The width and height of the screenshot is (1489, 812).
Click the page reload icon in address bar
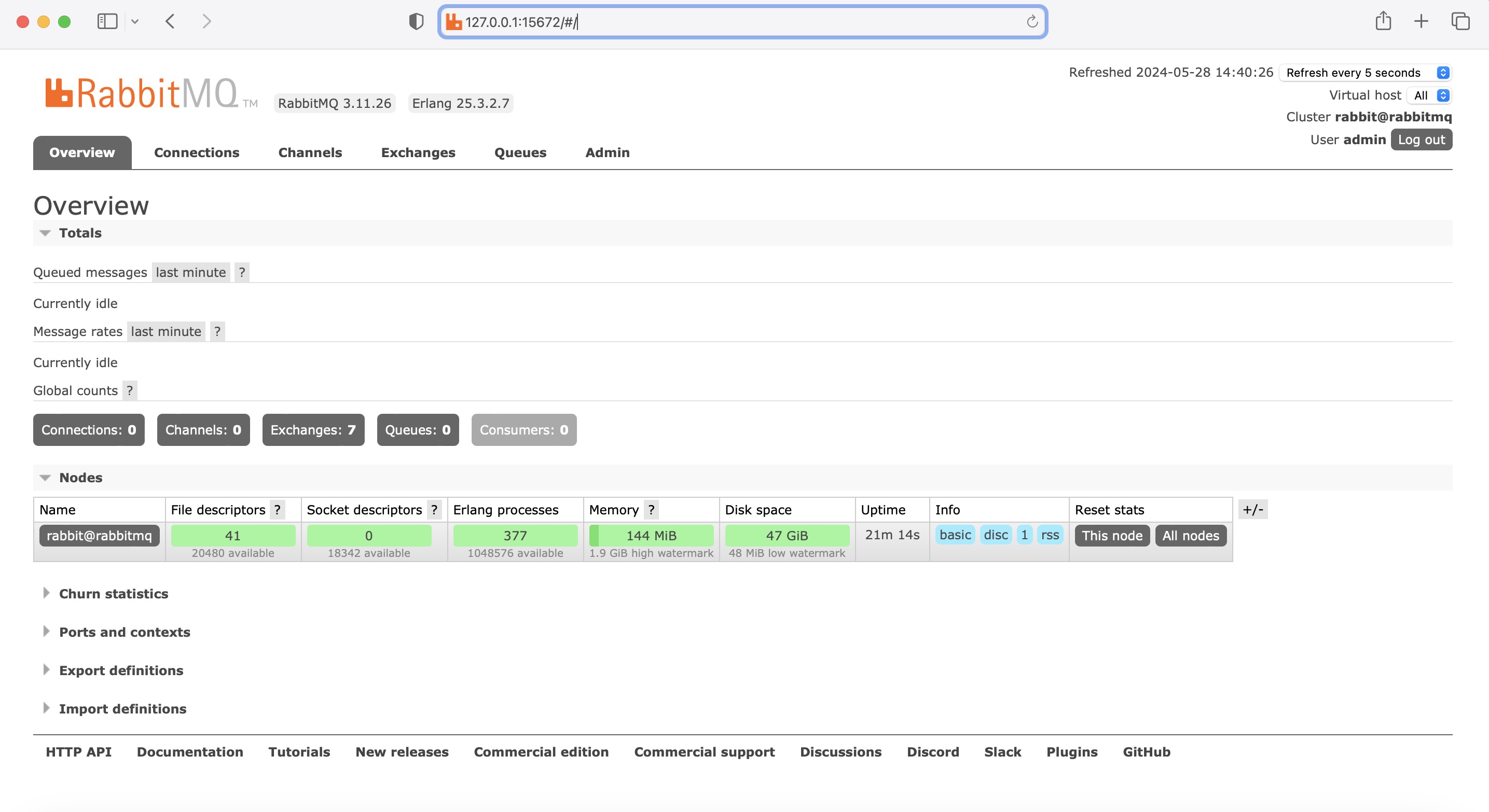[1032, 22]
